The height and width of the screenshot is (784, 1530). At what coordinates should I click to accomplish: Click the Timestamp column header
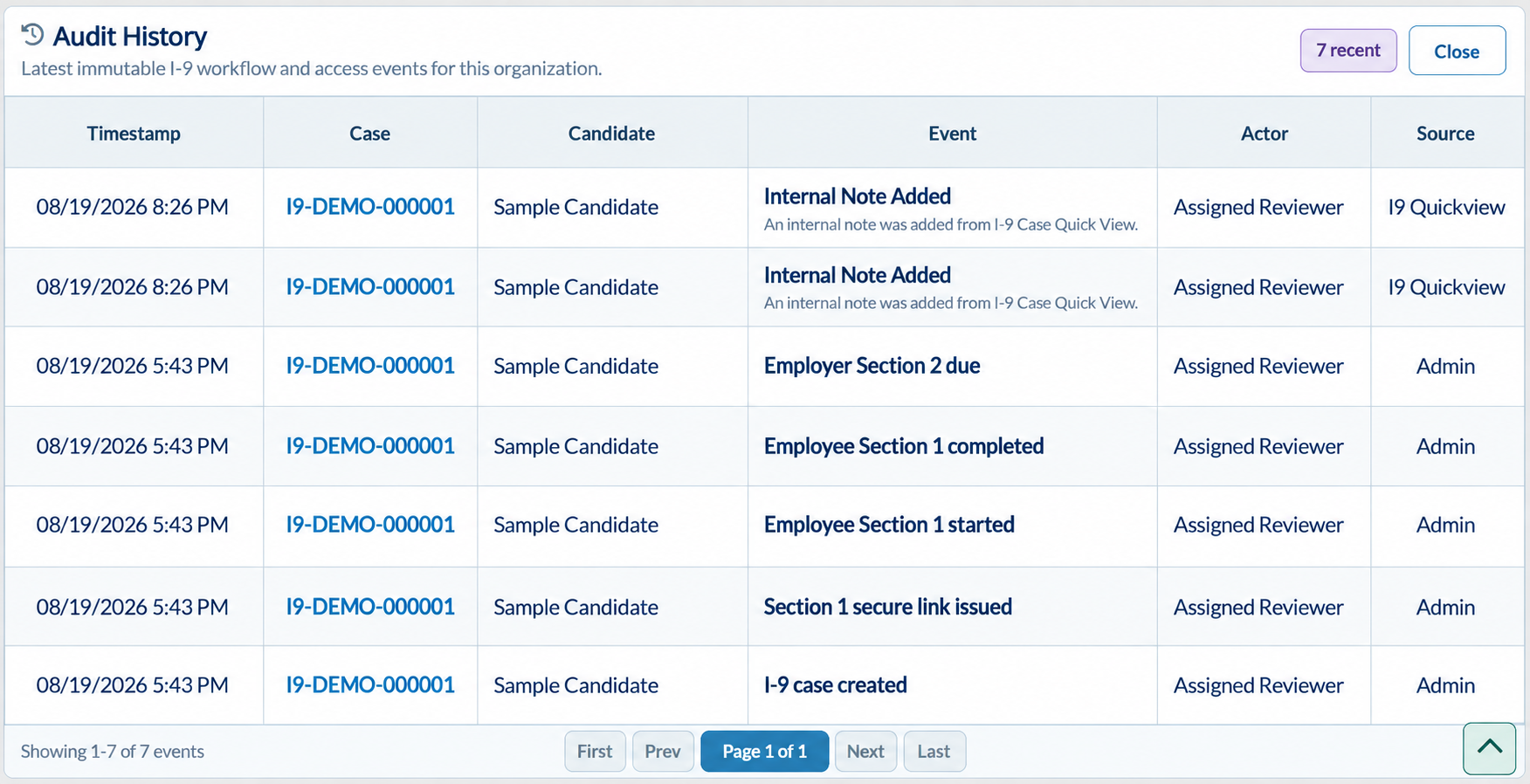pos(134,134)
